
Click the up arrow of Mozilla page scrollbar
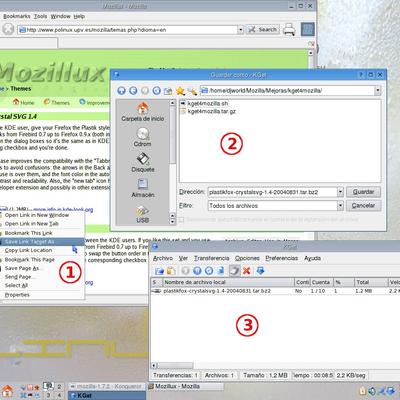coord(311,53)
